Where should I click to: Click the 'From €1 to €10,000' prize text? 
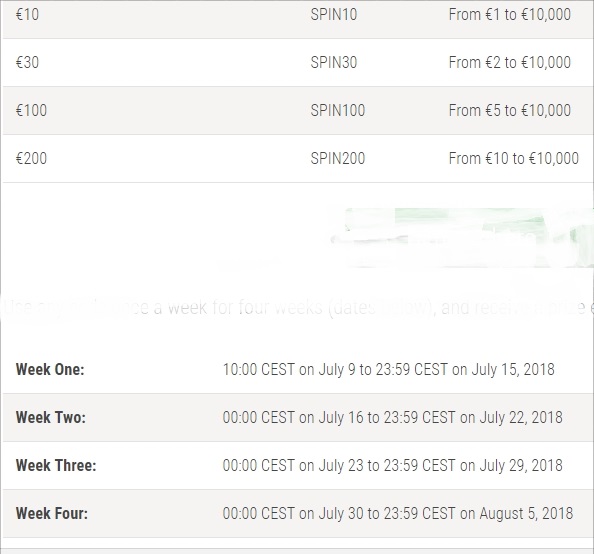510,15
